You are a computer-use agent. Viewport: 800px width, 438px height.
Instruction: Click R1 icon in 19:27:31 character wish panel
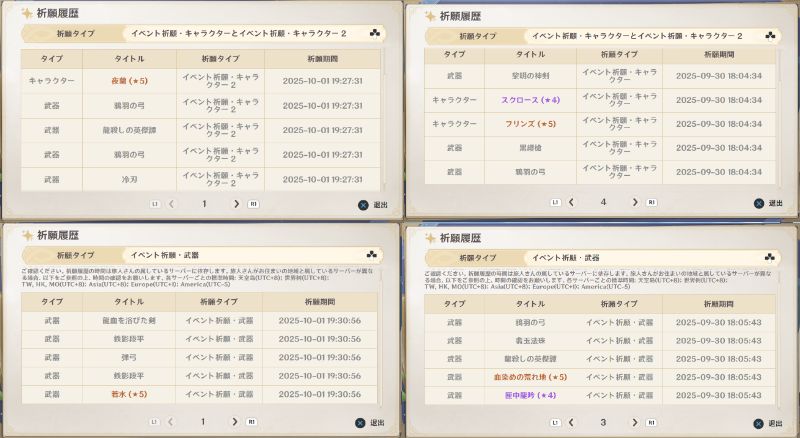(x=253, y=204)
